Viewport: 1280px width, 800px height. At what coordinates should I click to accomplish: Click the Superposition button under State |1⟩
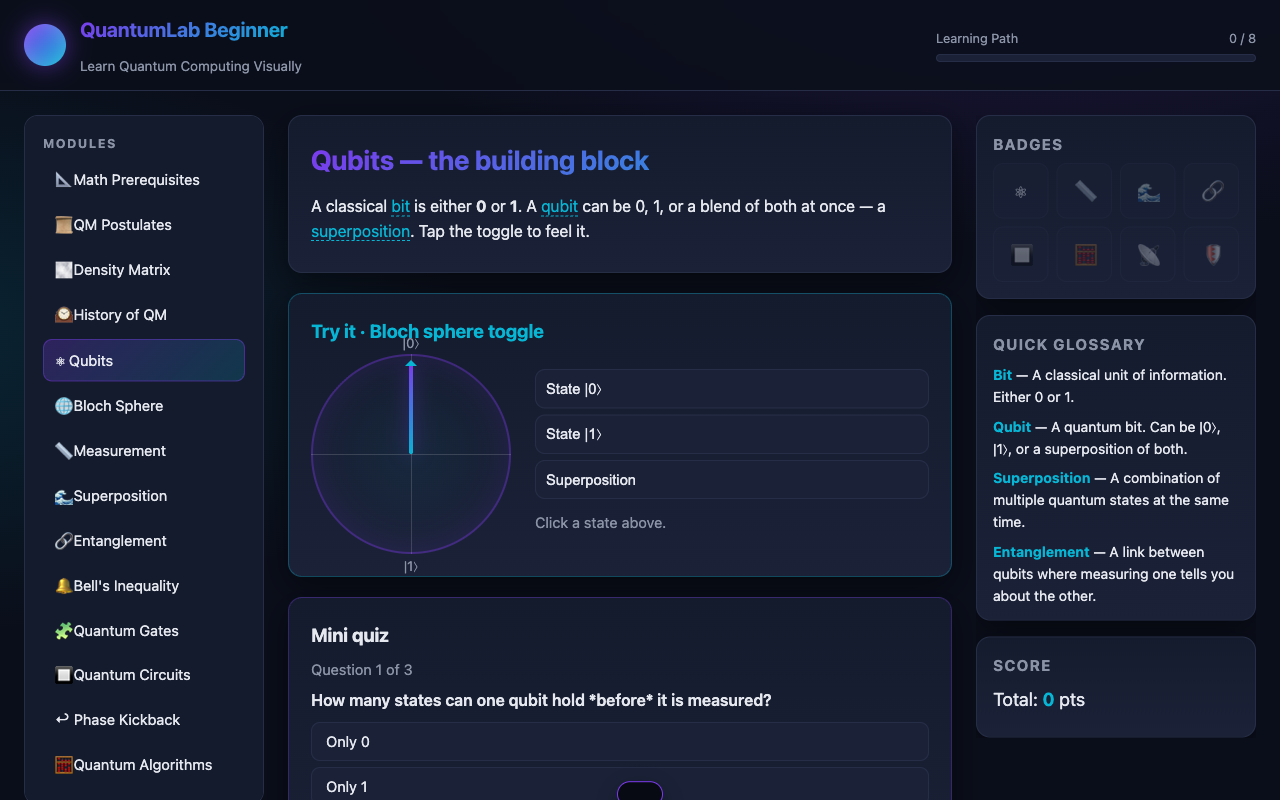[x=732, y=480]
